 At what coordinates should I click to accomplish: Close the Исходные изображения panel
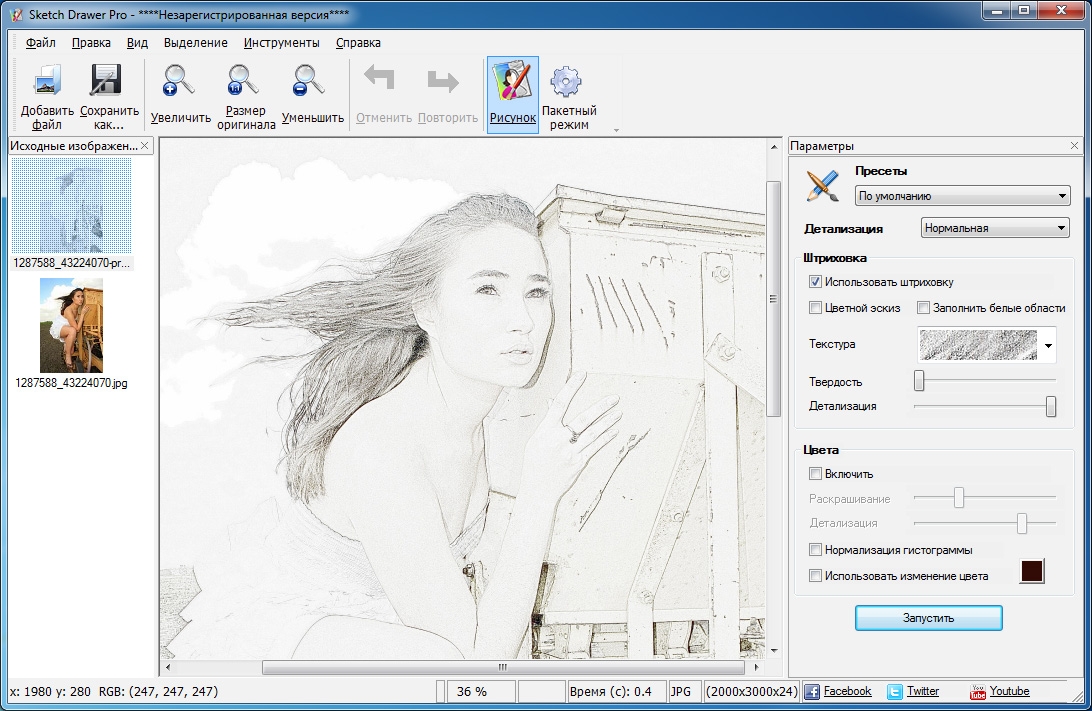pyautogui.click(x=144, y=146)
